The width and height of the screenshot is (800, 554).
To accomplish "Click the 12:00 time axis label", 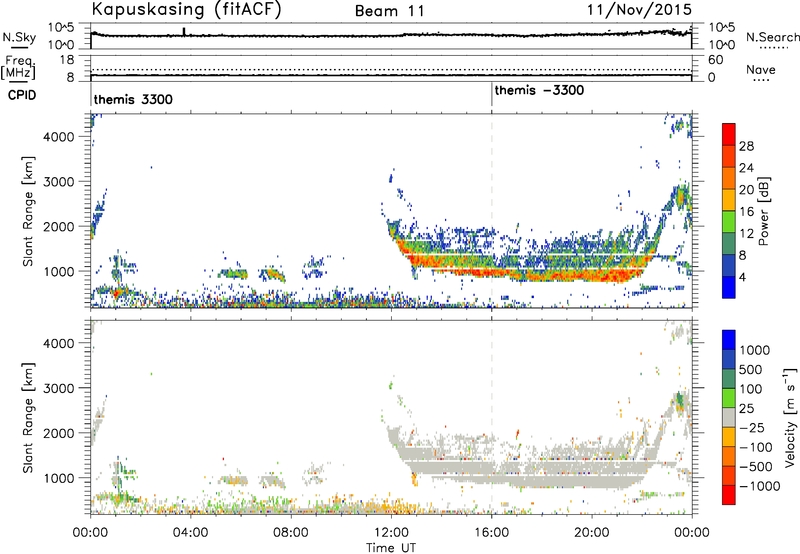I will tap(391, 533).
